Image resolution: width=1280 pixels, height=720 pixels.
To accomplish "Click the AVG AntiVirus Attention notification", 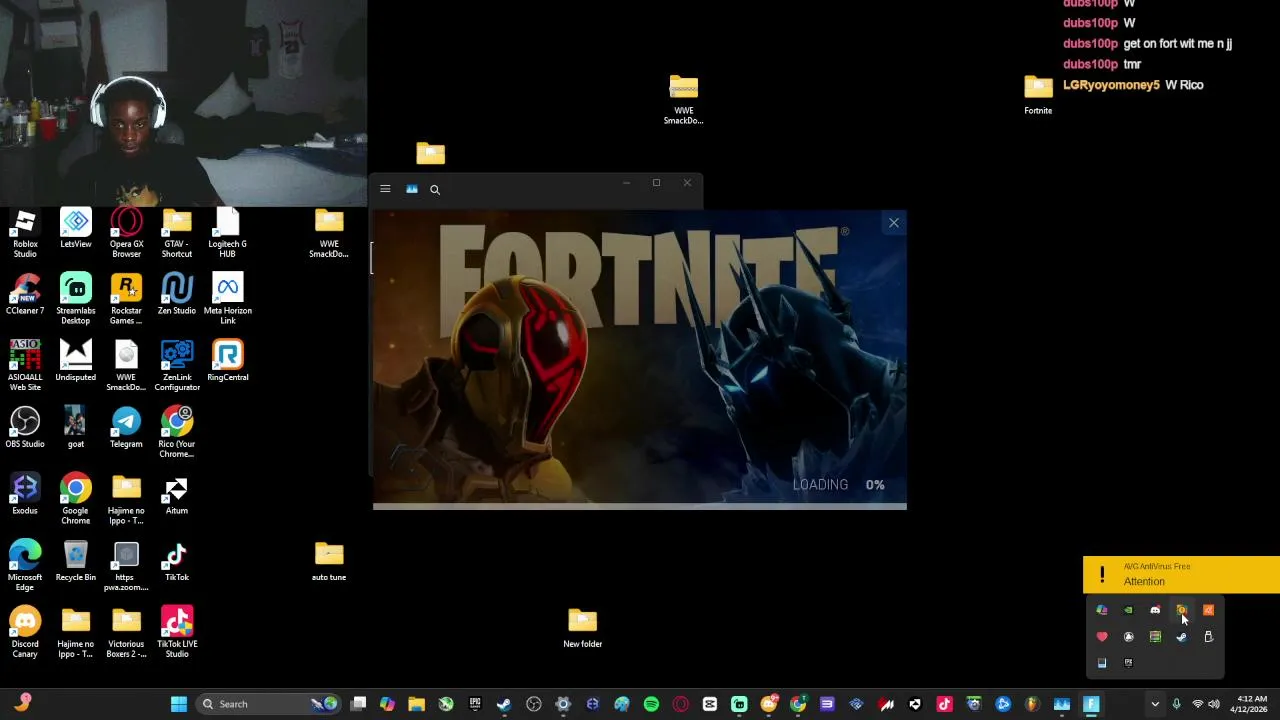I will pyautogui.click(x=1181, y=575).
